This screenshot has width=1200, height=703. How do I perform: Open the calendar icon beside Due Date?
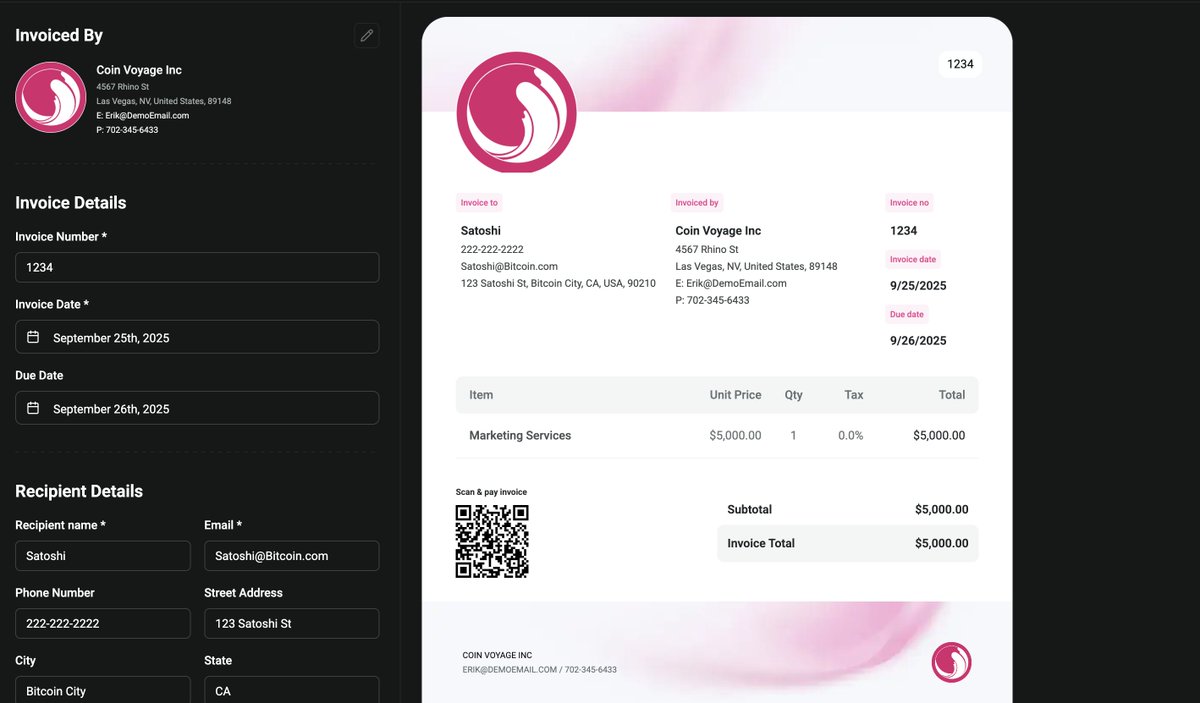(x=31, y=408)
